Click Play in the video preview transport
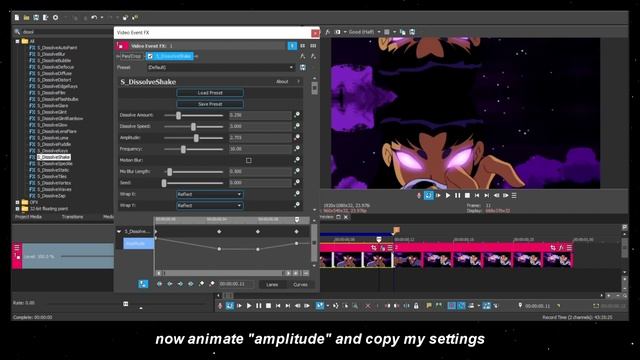The width and height of the screenshot is (640, 360). [448, 196]
